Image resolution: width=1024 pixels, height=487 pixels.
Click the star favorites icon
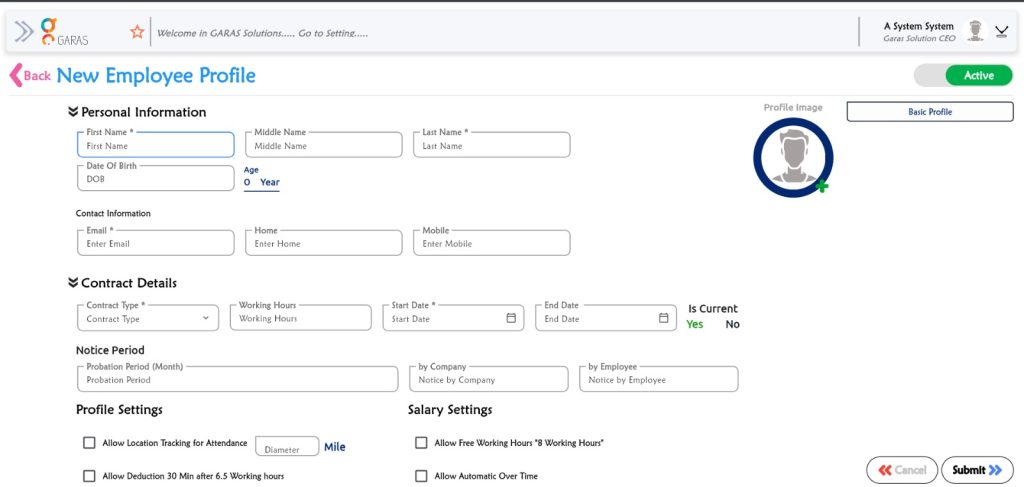coord(137,32)
